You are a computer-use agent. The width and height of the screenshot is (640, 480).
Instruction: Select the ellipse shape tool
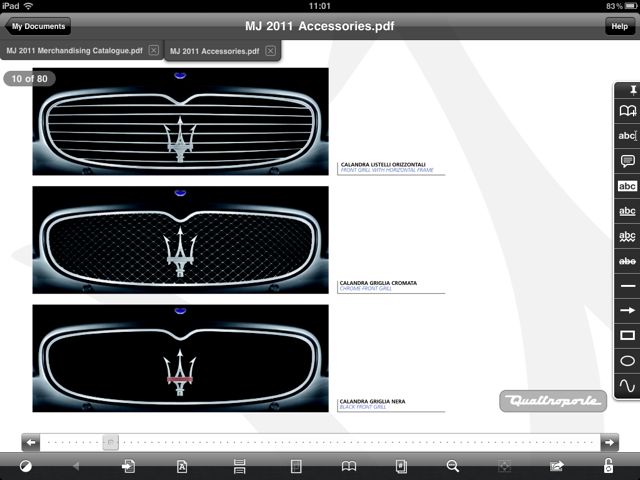tap(627, 361)
